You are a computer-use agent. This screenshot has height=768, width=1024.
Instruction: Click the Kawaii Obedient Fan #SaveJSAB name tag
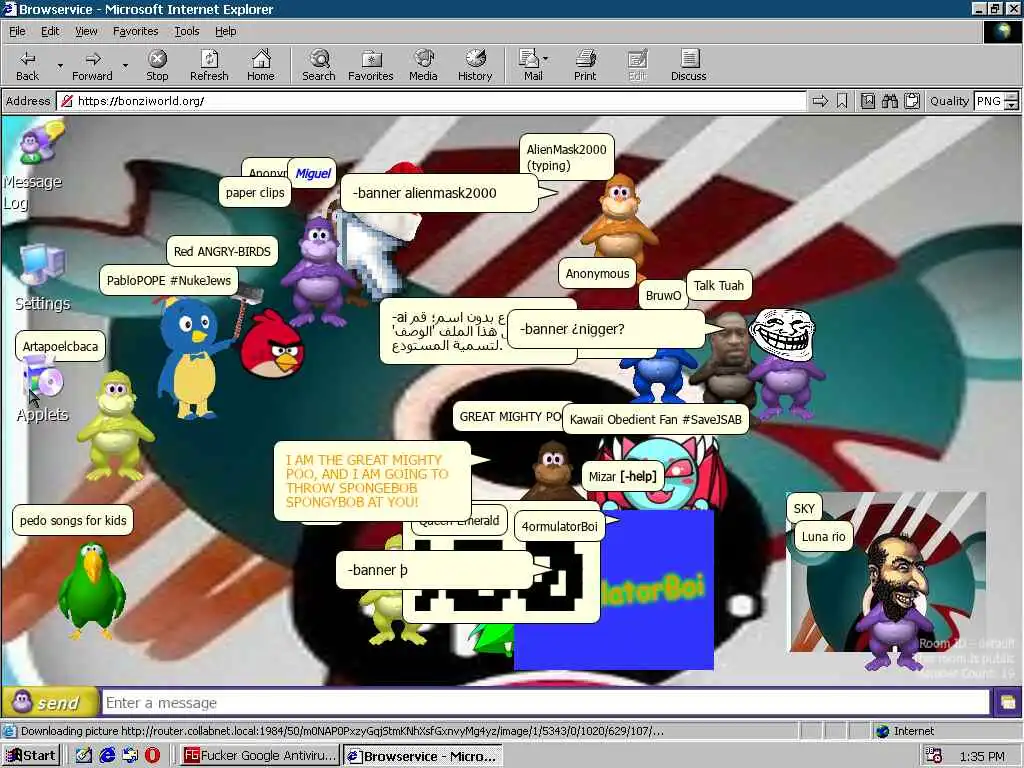pyautogui.click(x=655, y=419)
